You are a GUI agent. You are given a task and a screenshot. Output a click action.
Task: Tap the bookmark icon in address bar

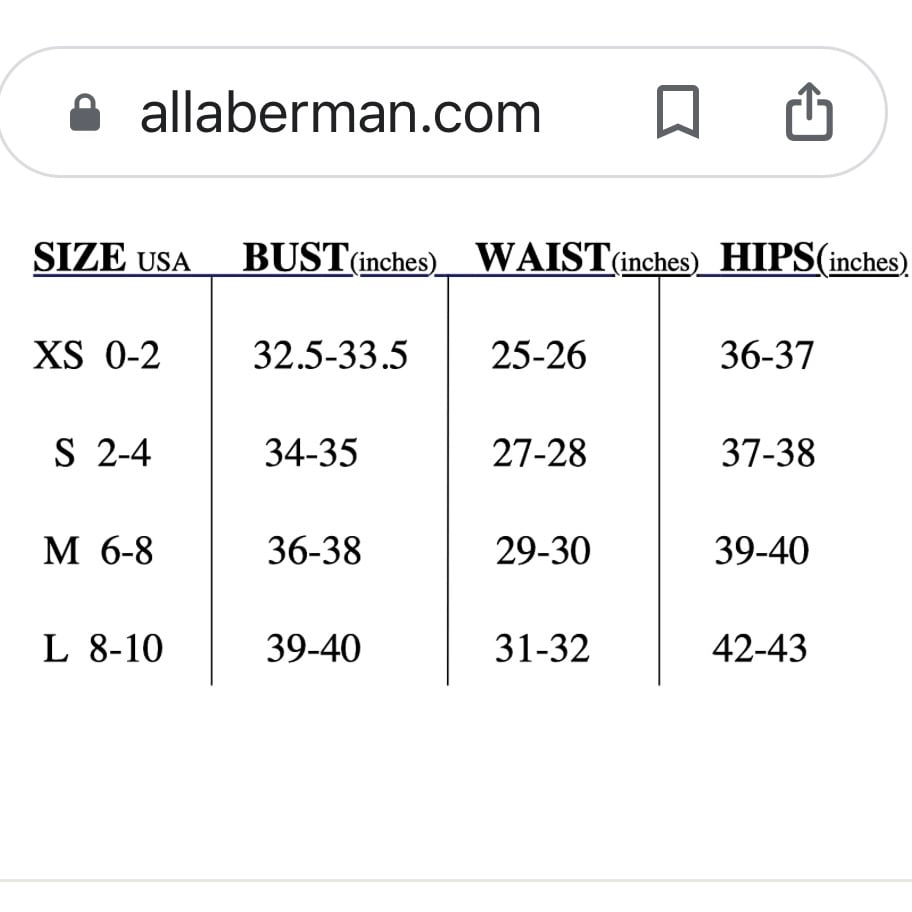click(x=678, y=112)
